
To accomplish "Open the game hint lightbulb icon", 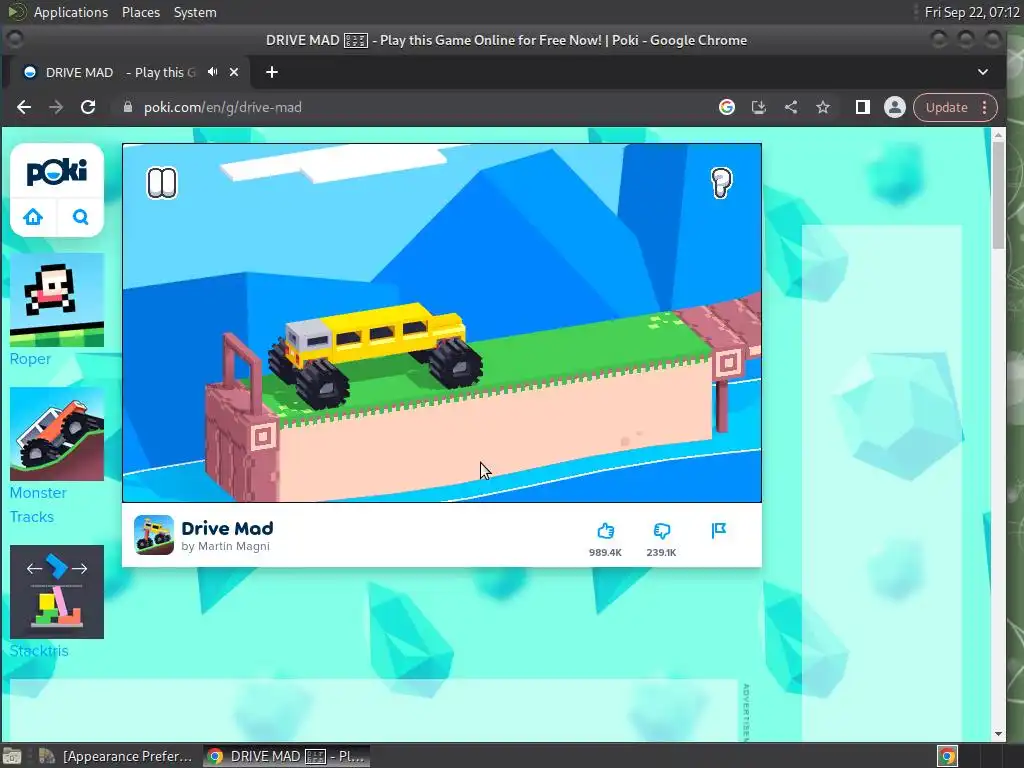I will tap(721, 183).
